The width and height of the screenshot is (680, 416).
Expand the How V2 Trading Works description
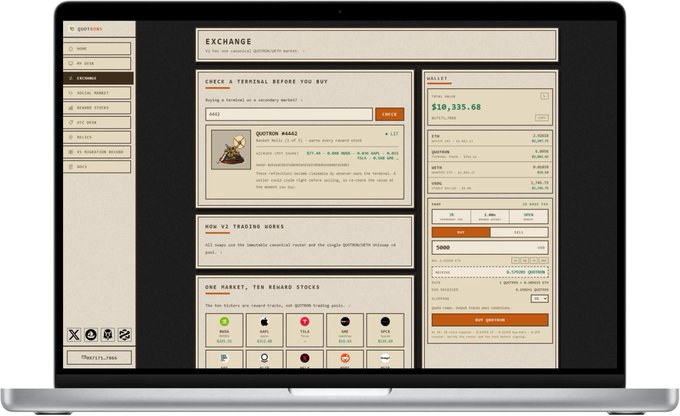coord(221,252)
